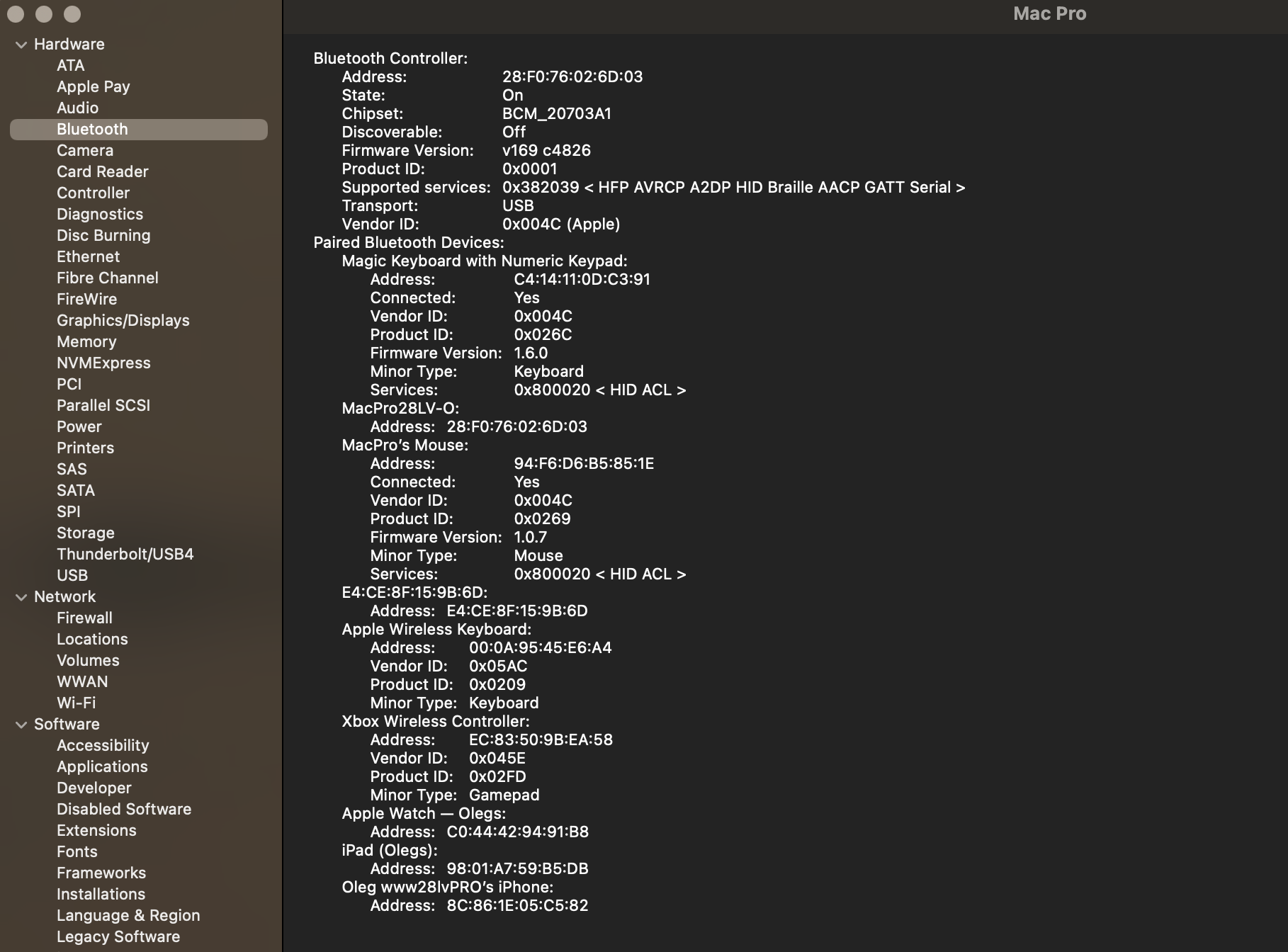Click the chipset value BCM_20703A1
Screen dimensions: 1288x952
[x=557, y=113]
